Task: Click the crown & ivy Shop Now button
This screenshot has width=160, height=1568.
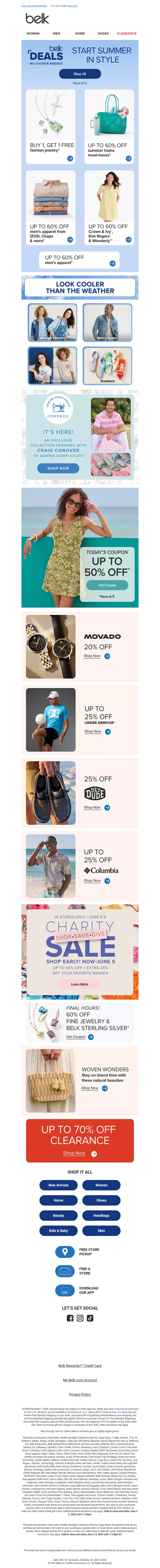Action: click(x=58, y=468)
